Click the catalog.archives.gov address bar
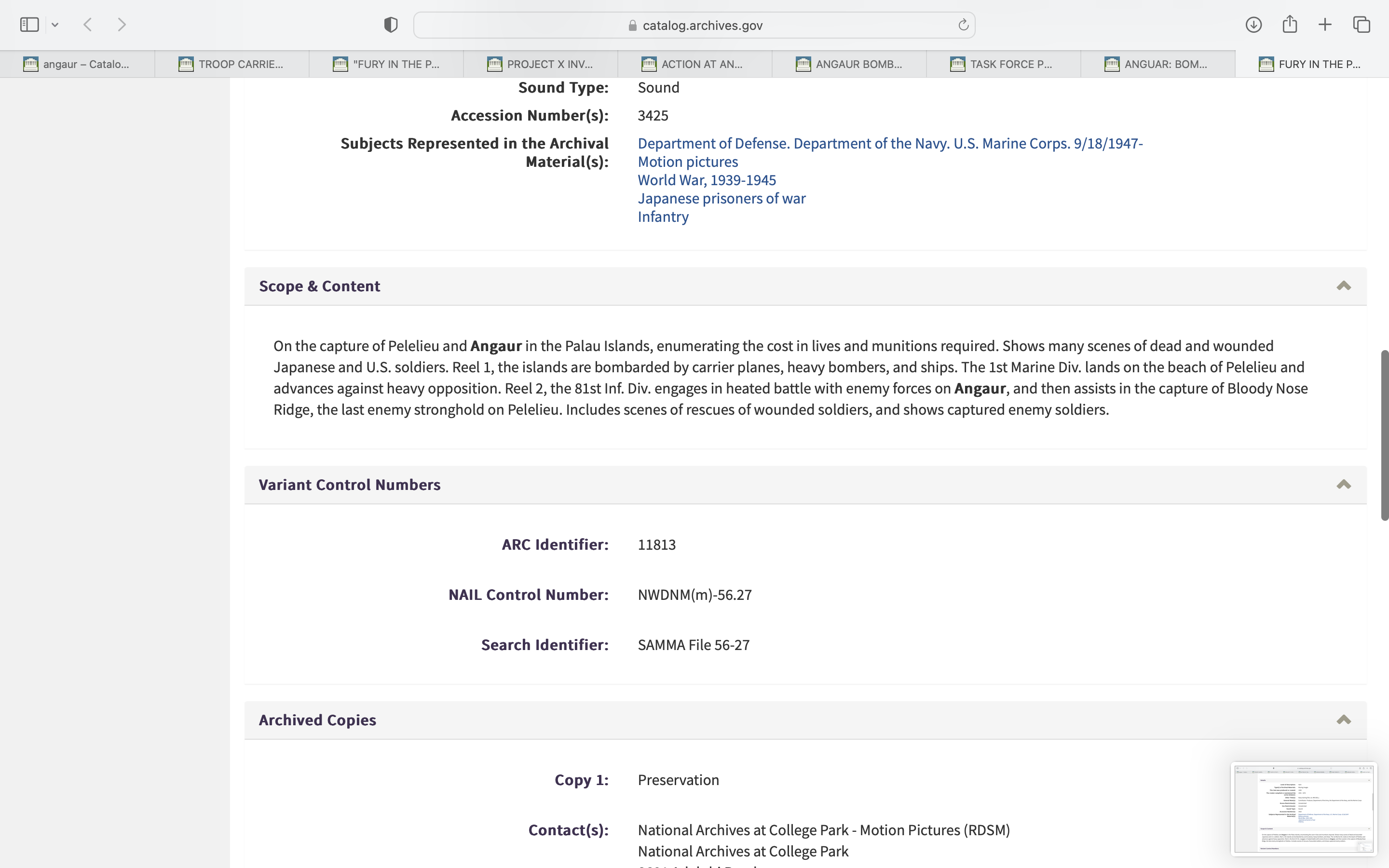This screenshot has width=1389, height=868. coord(694,25)
